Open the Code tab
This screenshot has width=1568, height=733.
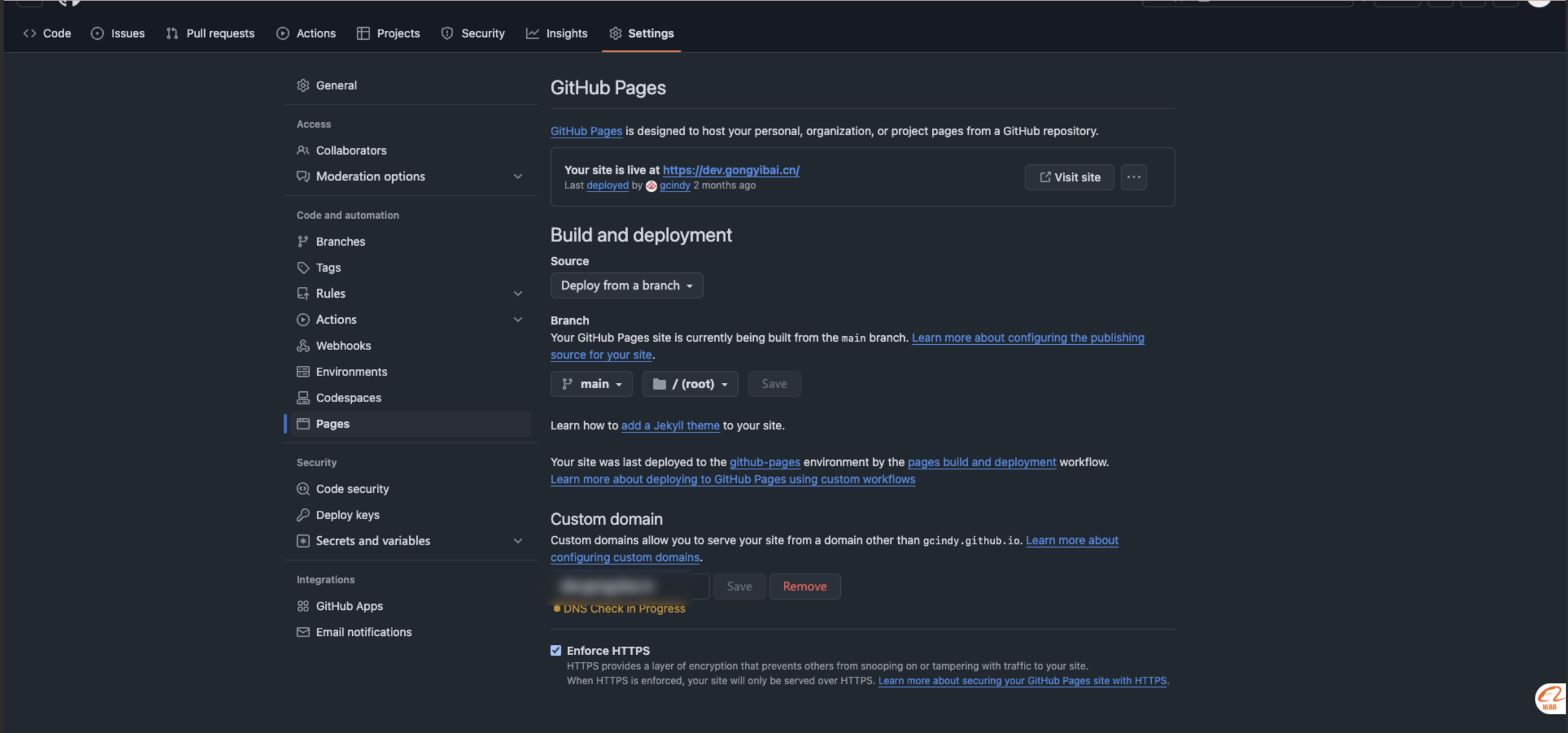pyautogui.click(x=48, y=33)
